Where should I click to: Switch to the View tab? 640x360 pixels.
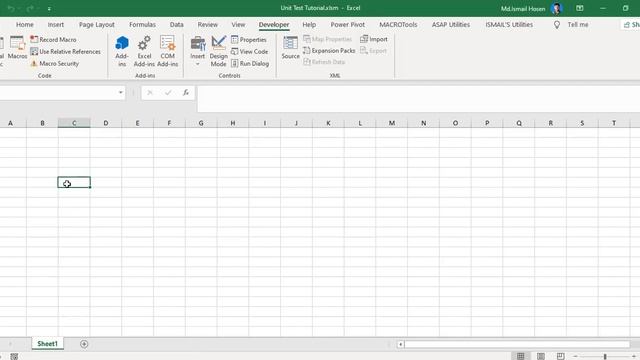coord(238,24)
